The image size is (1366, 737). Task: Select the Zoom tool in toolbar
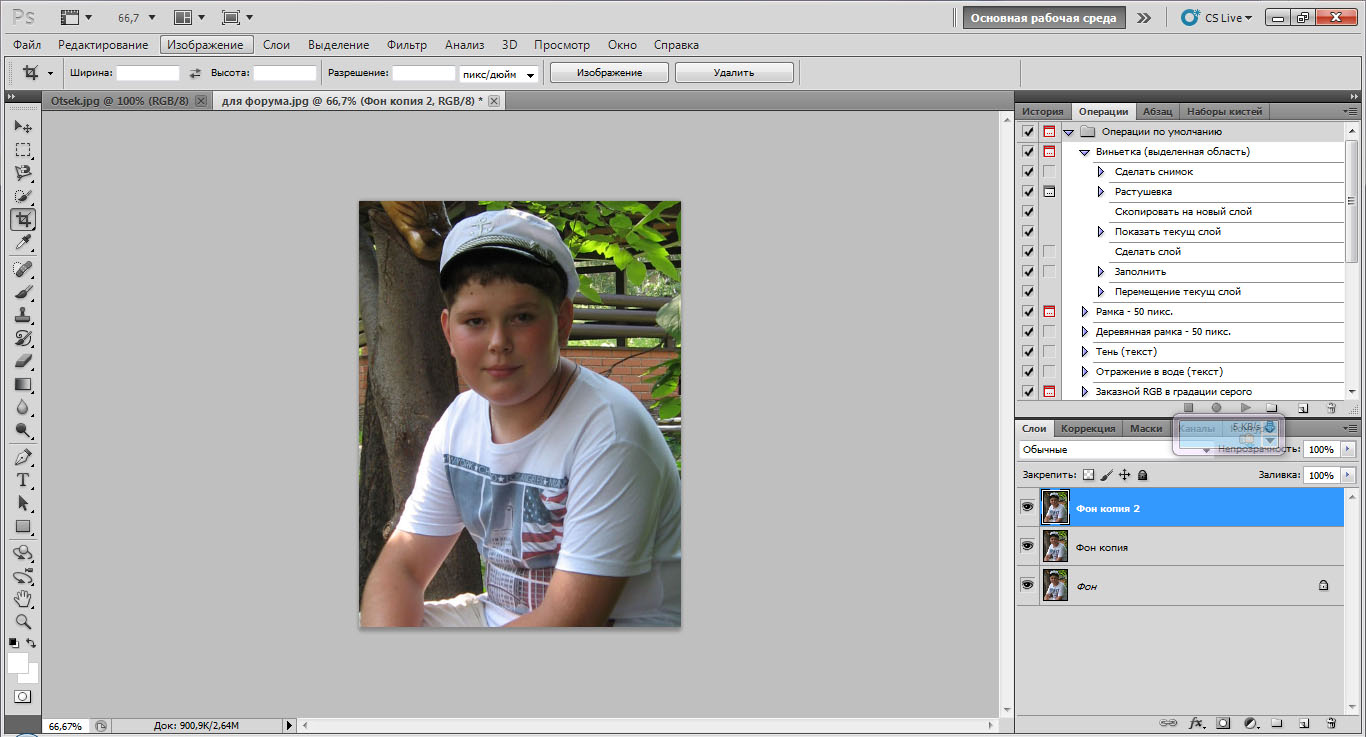tap(23, 621)
